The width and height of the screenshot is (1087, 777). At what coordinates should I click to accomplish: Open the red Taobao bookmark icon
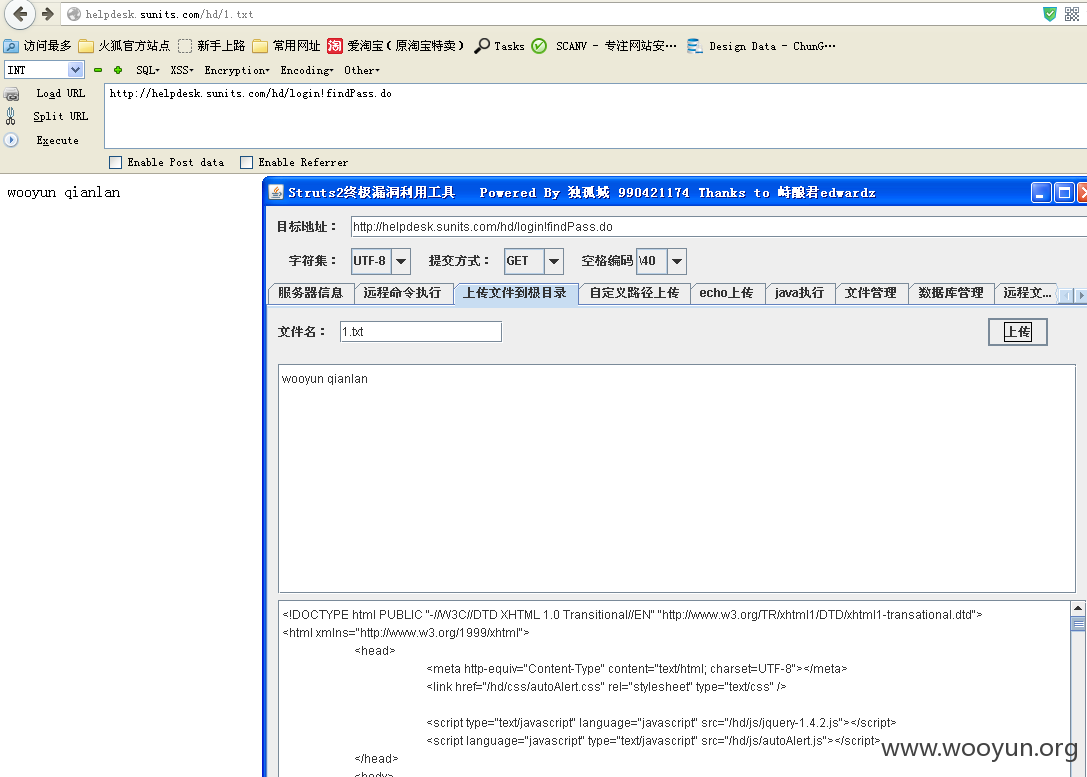point(335,46)
